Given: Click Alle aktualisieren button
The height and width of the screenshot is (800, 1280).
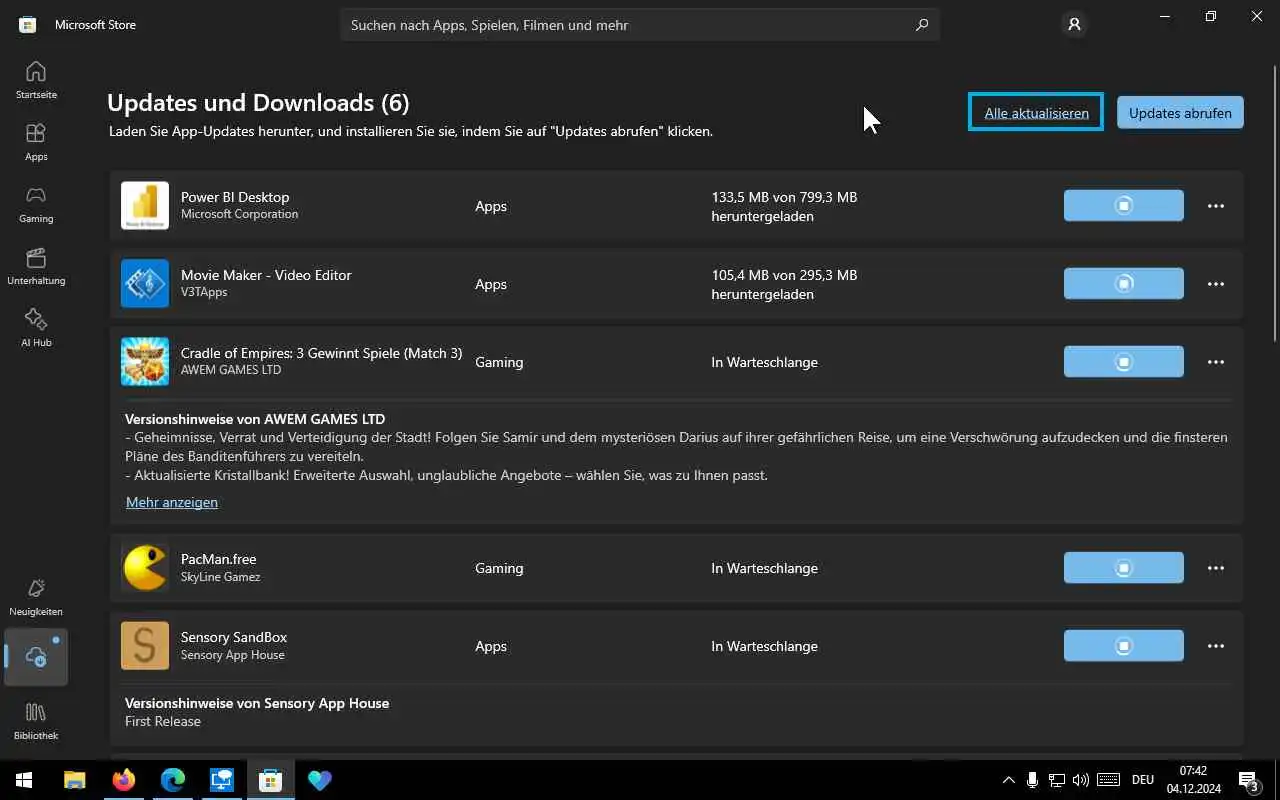Looking at the screenshot, I should (x=1036, y=112).
